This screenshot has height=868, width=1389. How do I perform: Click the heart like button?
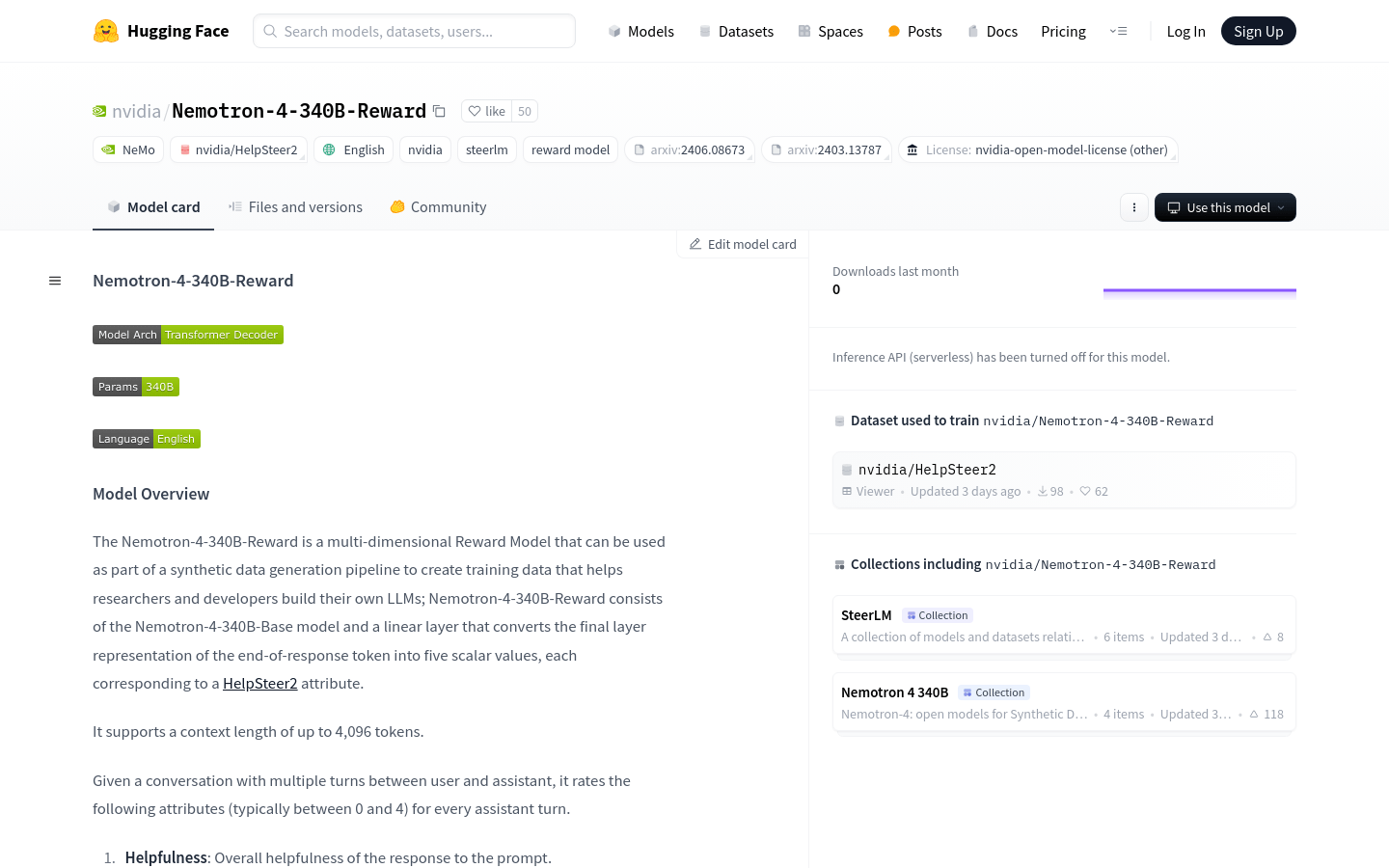click(486, 111)
